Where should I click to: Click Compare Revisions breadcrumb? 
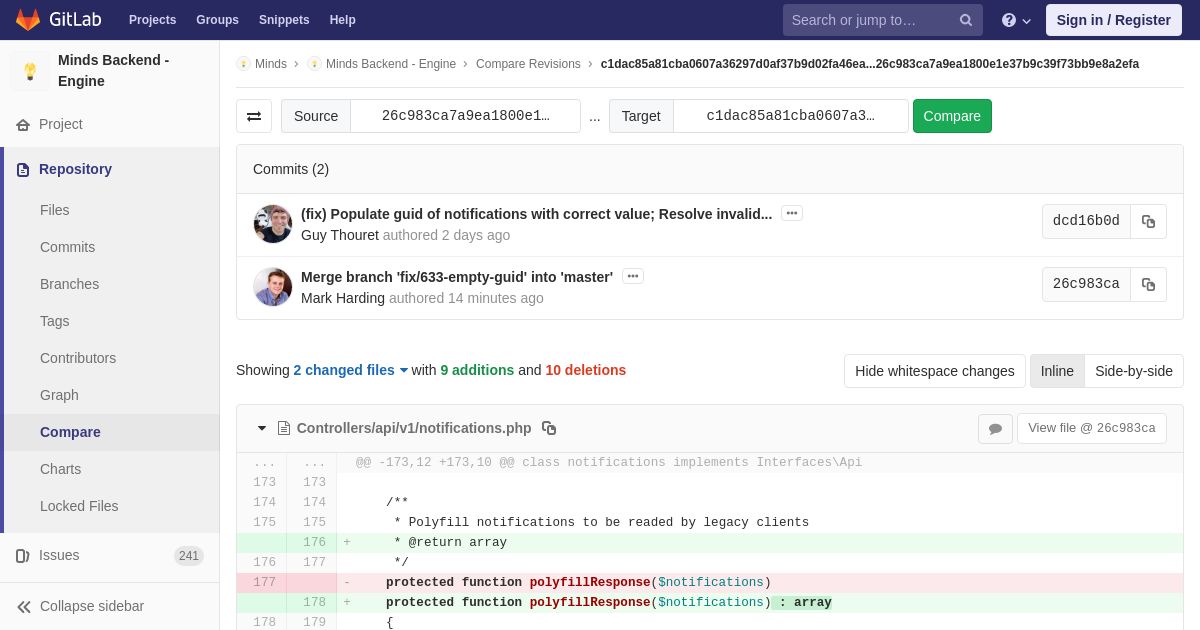pos(528,64)
